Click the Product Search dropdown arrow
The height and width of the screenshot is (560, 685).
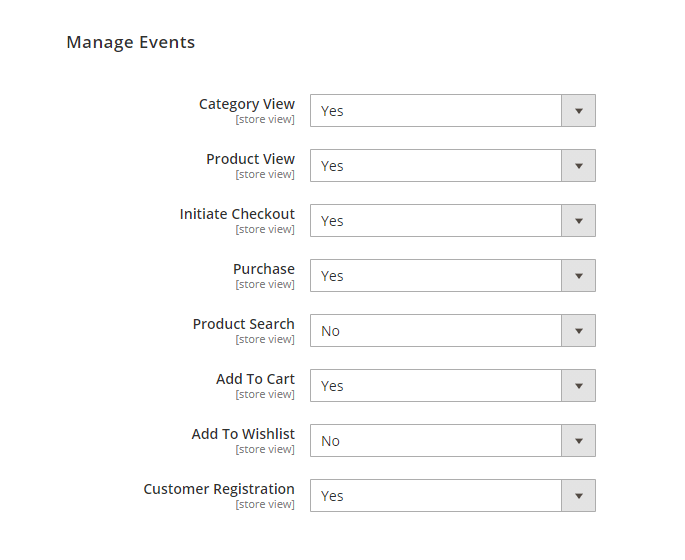tap(578, 331)
